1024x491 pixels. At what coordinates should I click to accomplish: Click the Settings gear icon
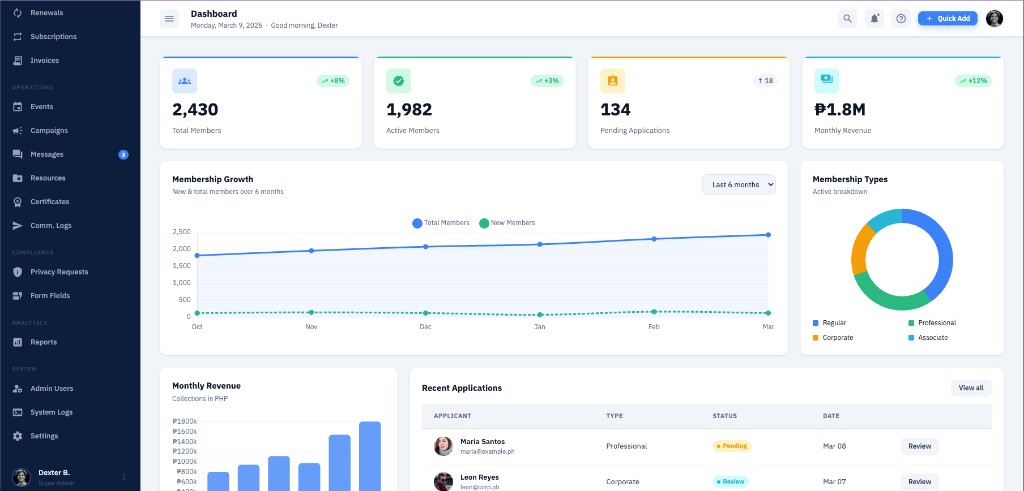coord(18,436)
